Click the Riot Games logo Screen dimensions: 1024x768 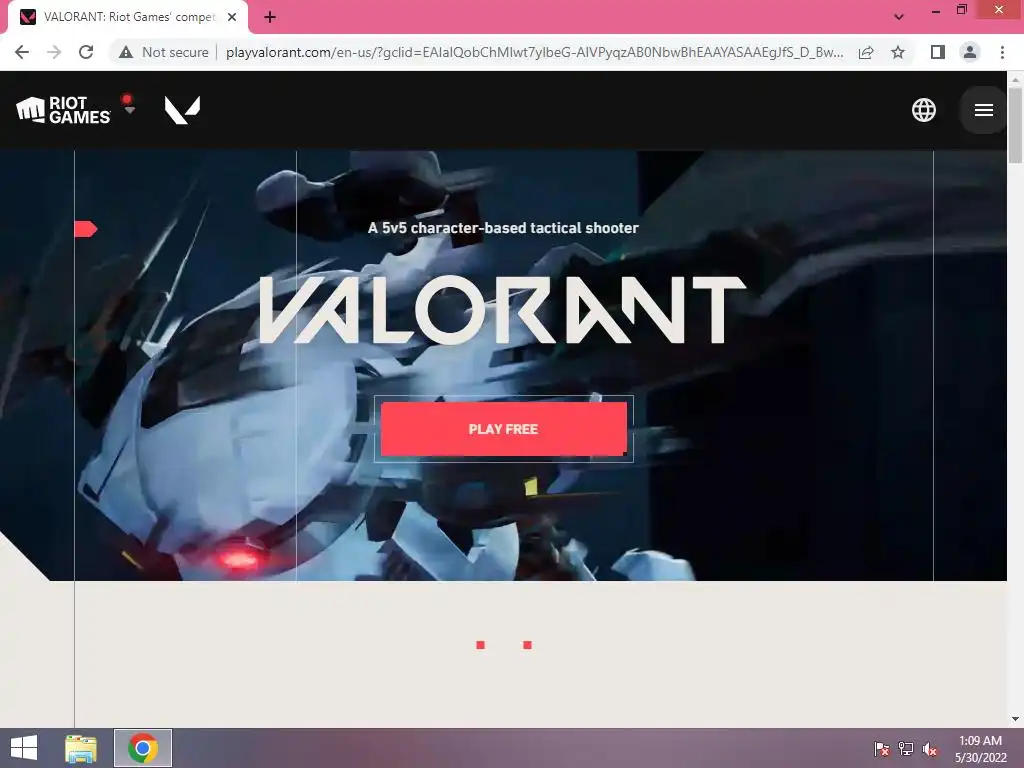63,110
